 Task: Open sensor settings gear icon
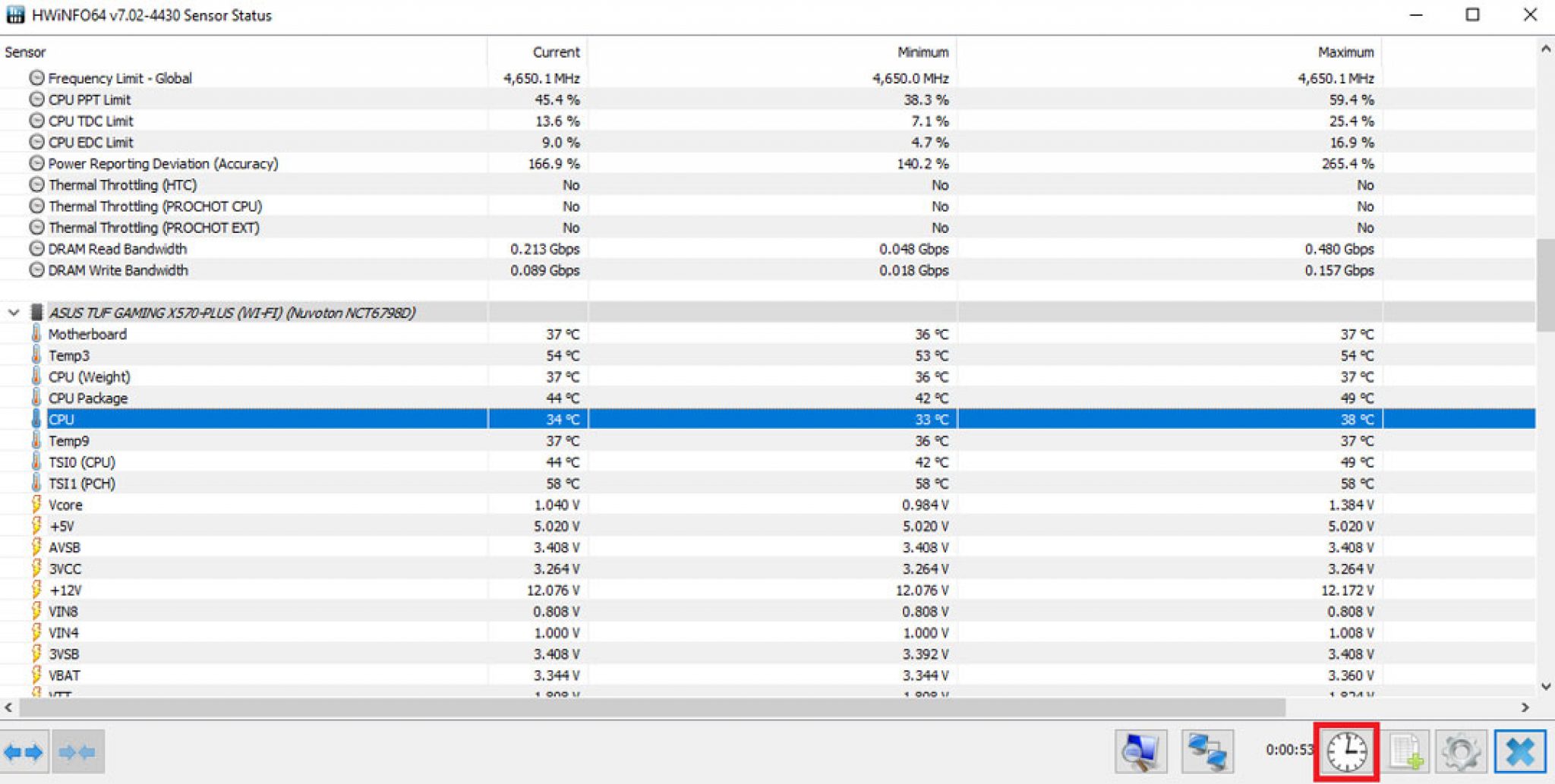pos(1462,751)
